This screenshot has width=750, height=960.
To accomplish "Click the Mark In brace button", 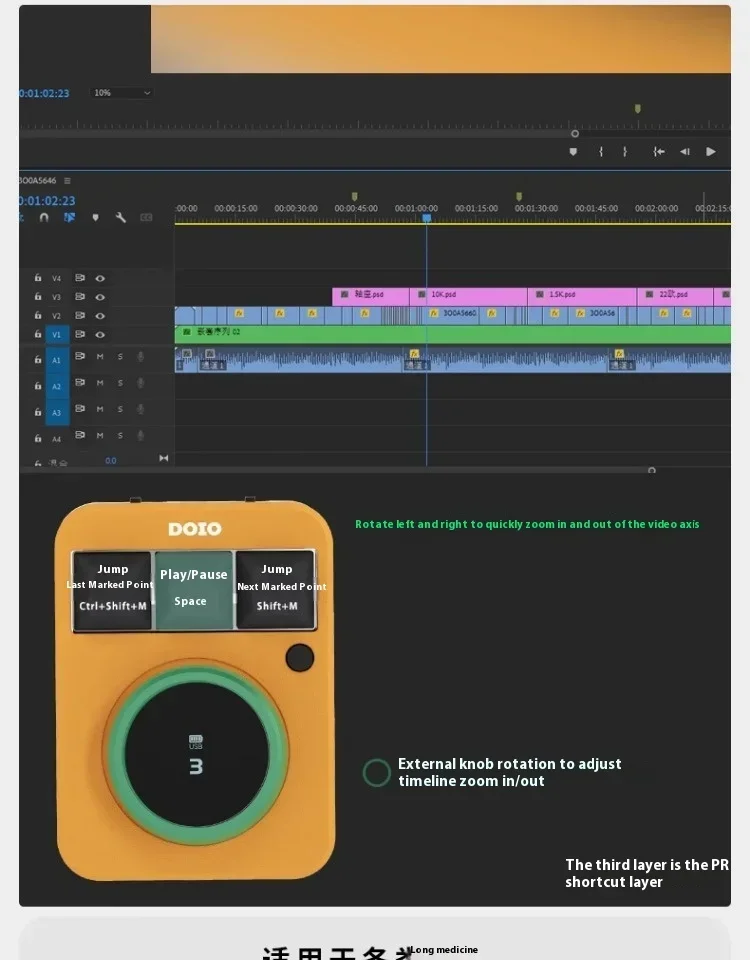I will point(601,151).
